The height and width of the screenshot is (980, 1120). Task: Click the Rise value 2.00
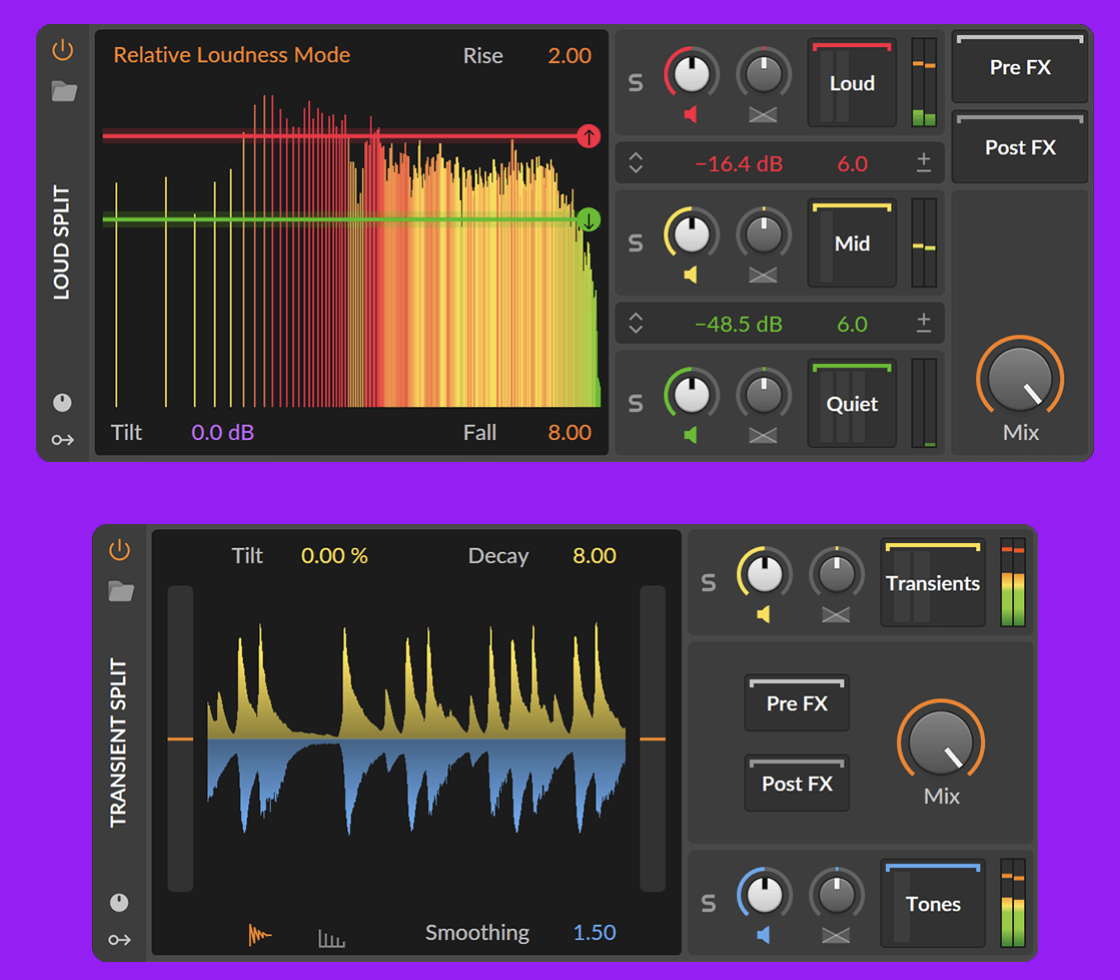tap(569, 55)
